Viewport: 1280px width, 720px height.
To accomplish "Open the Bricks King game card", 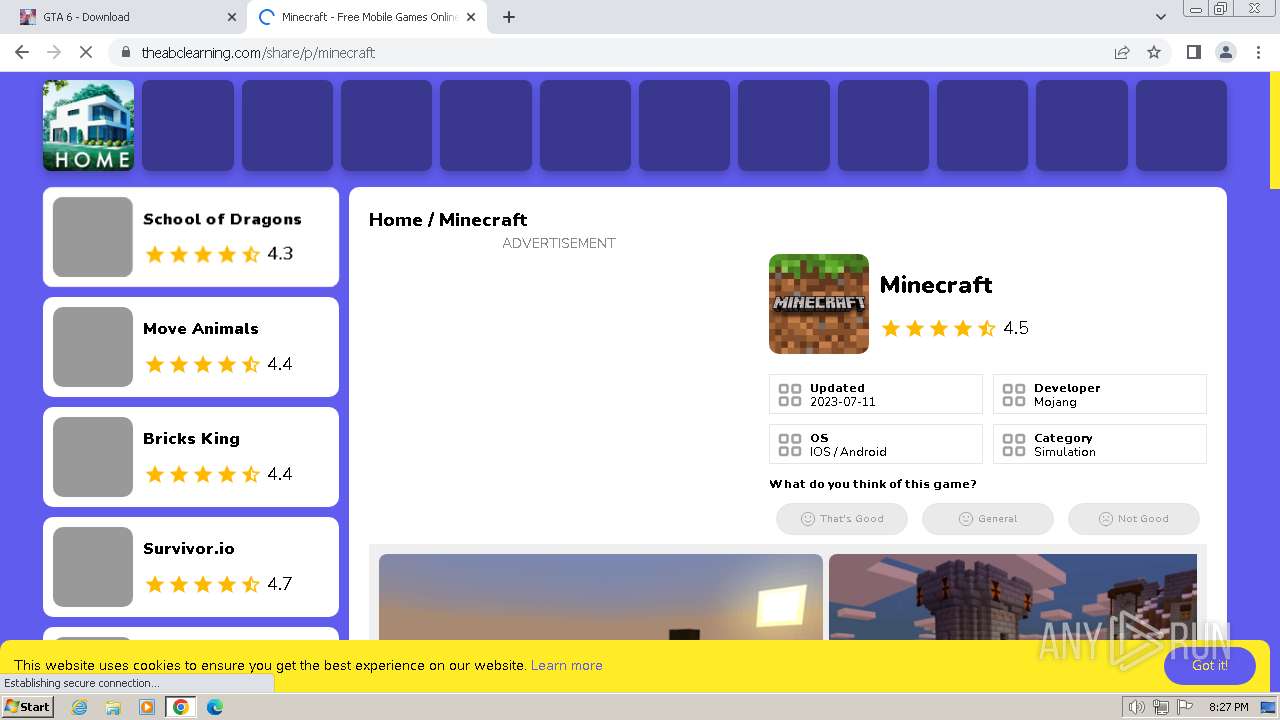I will [191, 457].
